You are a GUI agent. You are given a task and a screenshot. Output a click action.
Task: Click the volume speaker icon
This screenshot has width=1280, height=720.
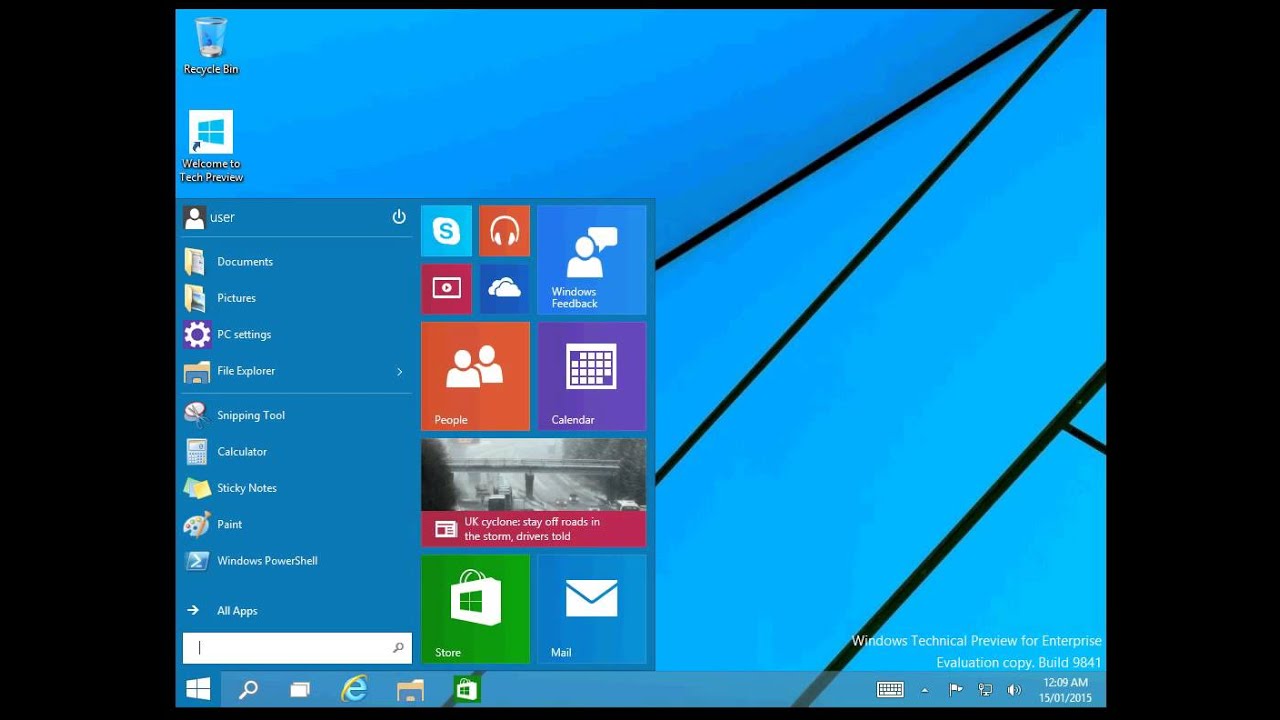[1013, 689]
